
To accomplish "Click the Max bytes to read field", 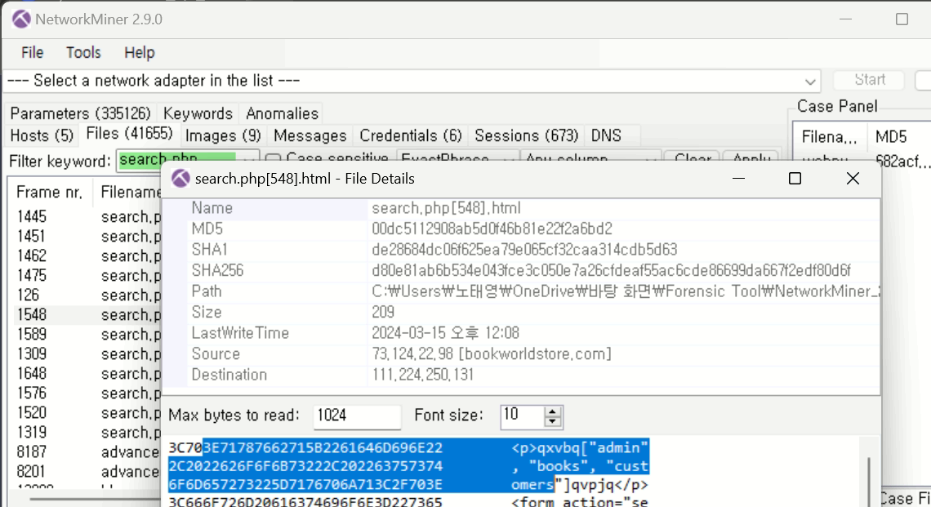I will [356, 416].
